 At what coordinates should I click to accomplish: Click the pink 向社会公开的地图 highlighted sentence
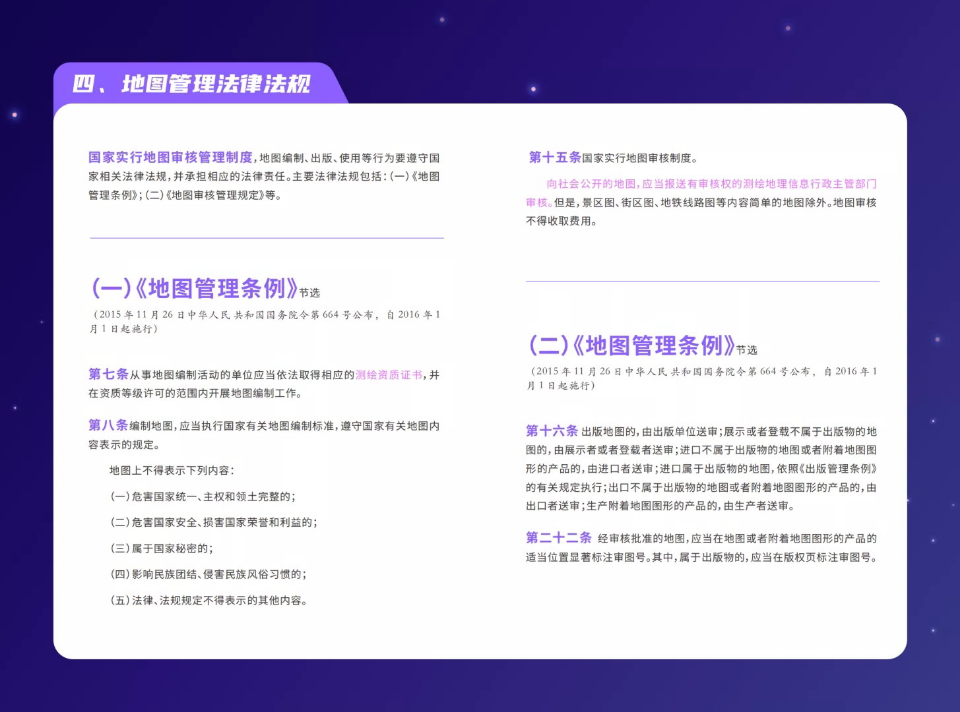coord(711,185)
